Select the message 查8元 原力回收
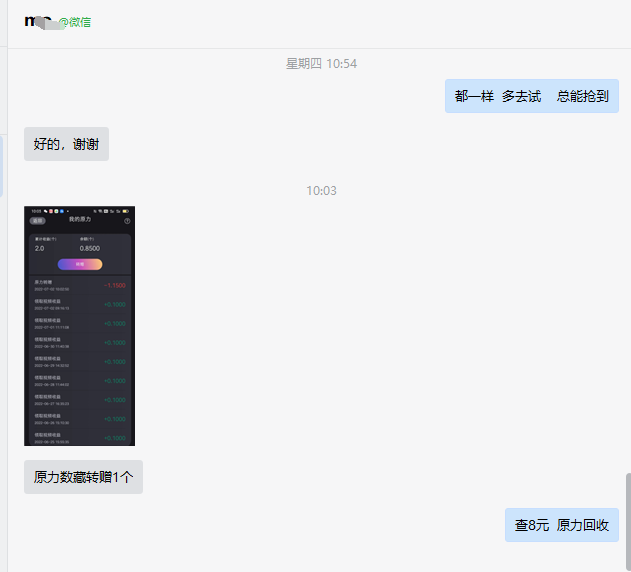The width and height of the screenshot is (631, 572). tap(561, 525)
